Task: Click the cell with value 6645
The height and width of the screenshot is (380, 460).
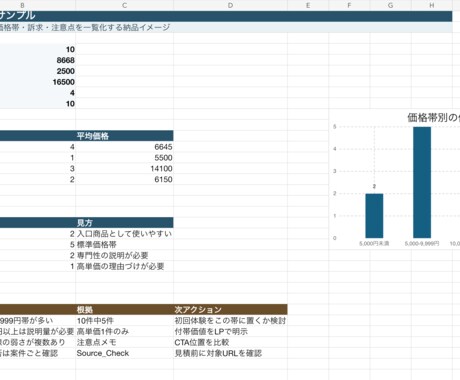Action: (x=124, y=147)
